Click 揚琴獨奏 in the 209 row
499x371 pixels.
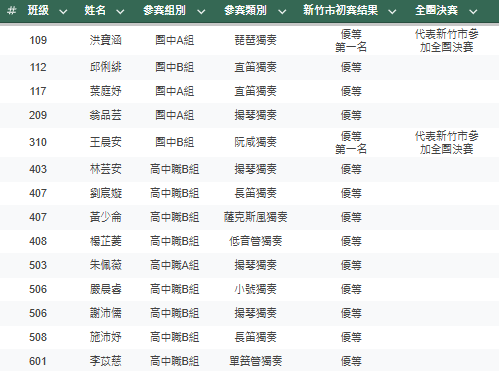point(256,115)
